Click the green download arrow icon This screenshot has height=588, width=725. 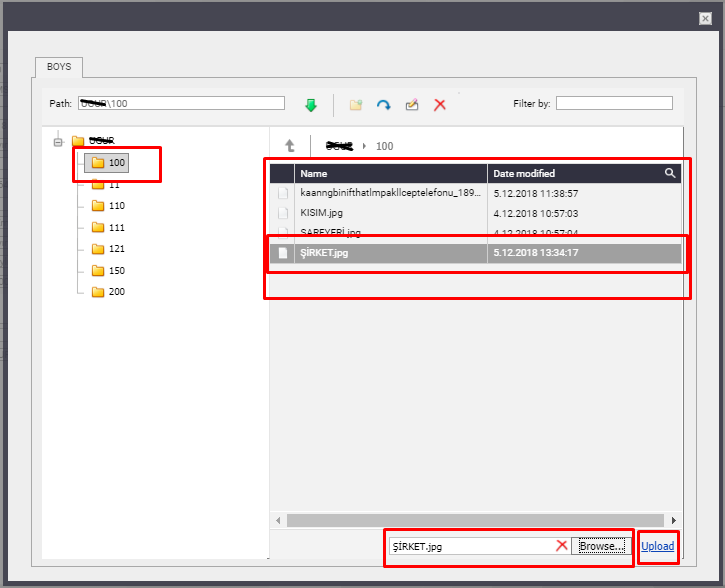pyautogui.click(x=310, y=104)
